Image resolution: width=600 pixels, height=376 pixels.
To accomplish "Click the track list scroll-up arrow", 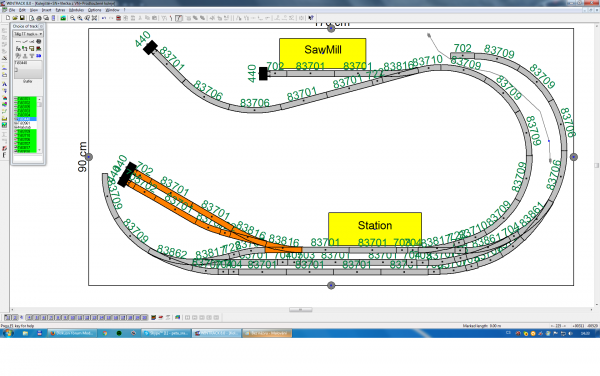I will tap(39, 99).
